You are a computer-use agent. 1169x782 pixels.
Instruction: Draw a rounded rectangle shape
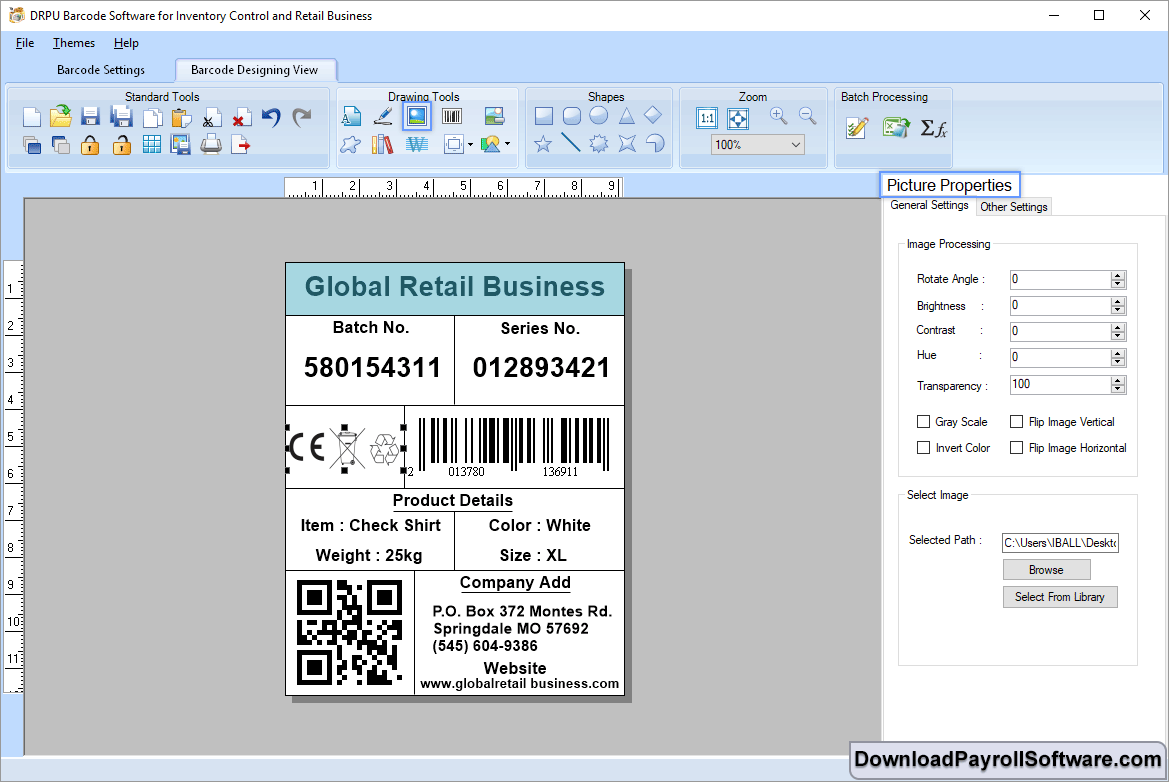[572, 116]
